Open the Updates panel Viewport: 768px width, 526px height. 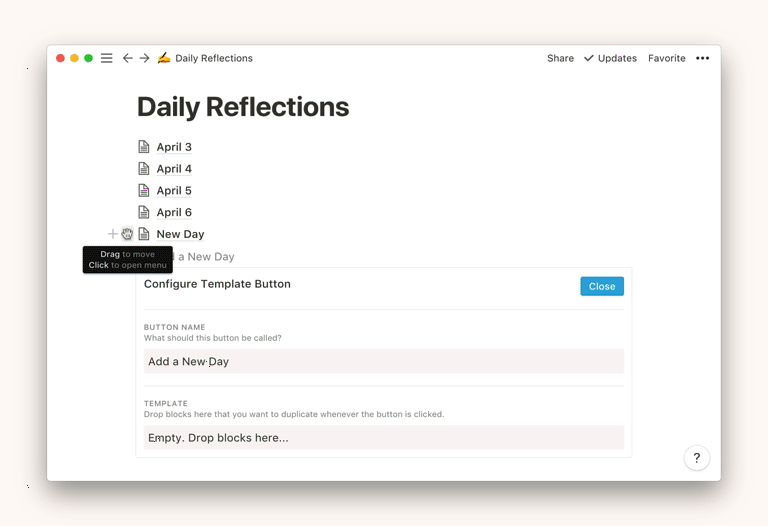coord(610,58)
